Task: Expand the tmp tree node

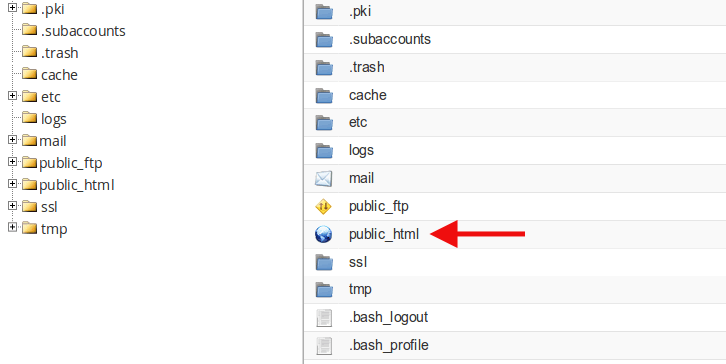Action: click(x=13, y=227)
